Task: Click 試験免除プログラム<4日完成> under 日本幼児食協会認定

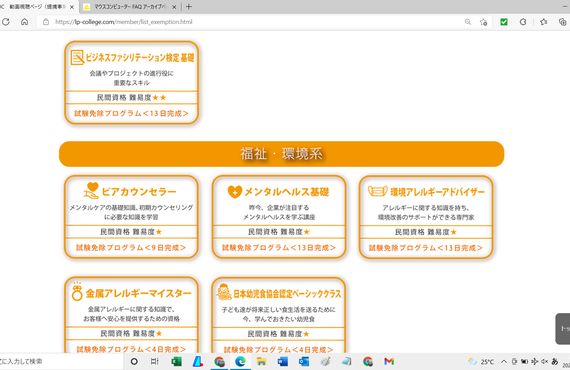Action: point(278,349)
